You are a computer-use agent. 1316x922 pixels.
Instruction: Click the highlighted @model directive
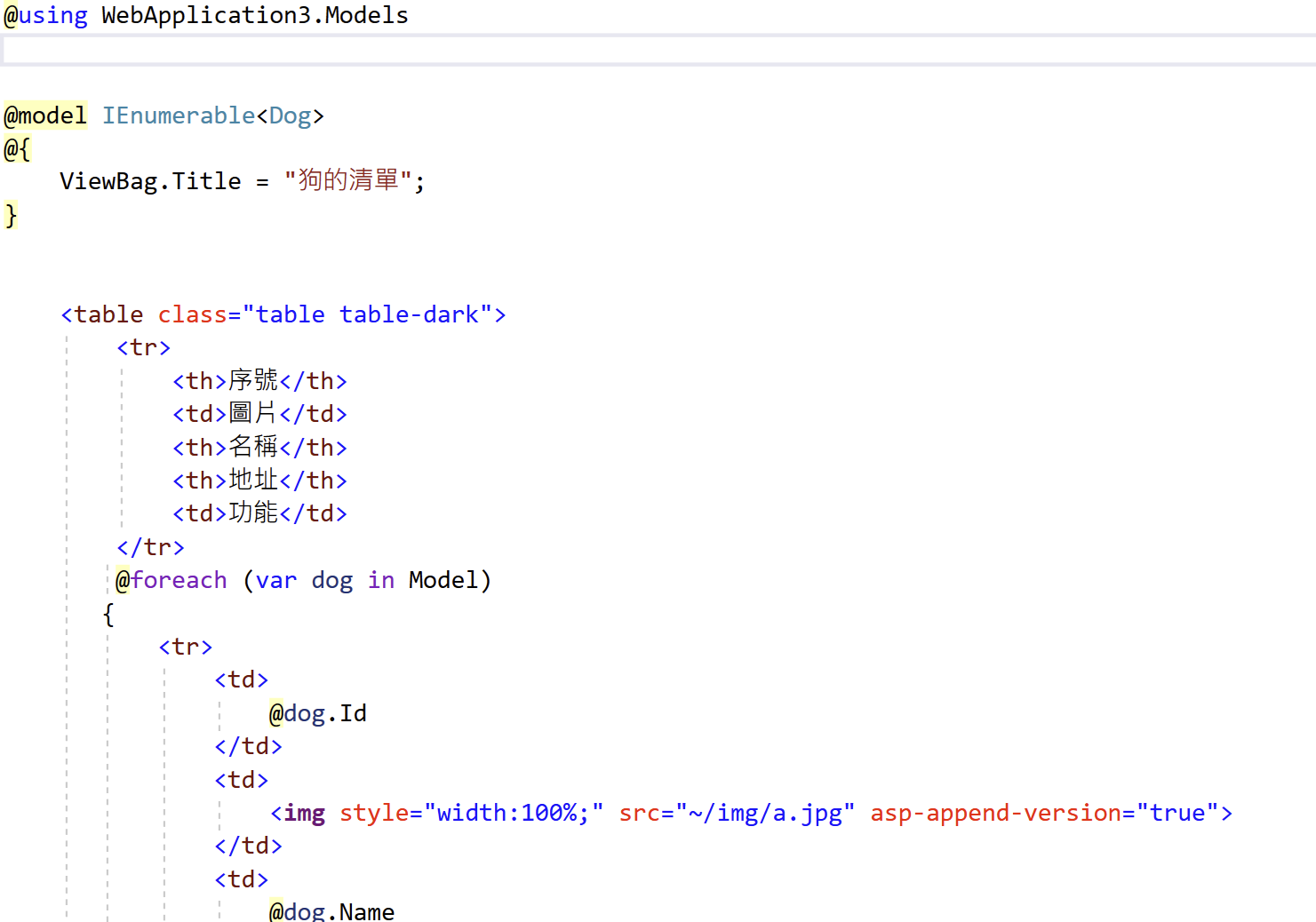coord(45,115)
